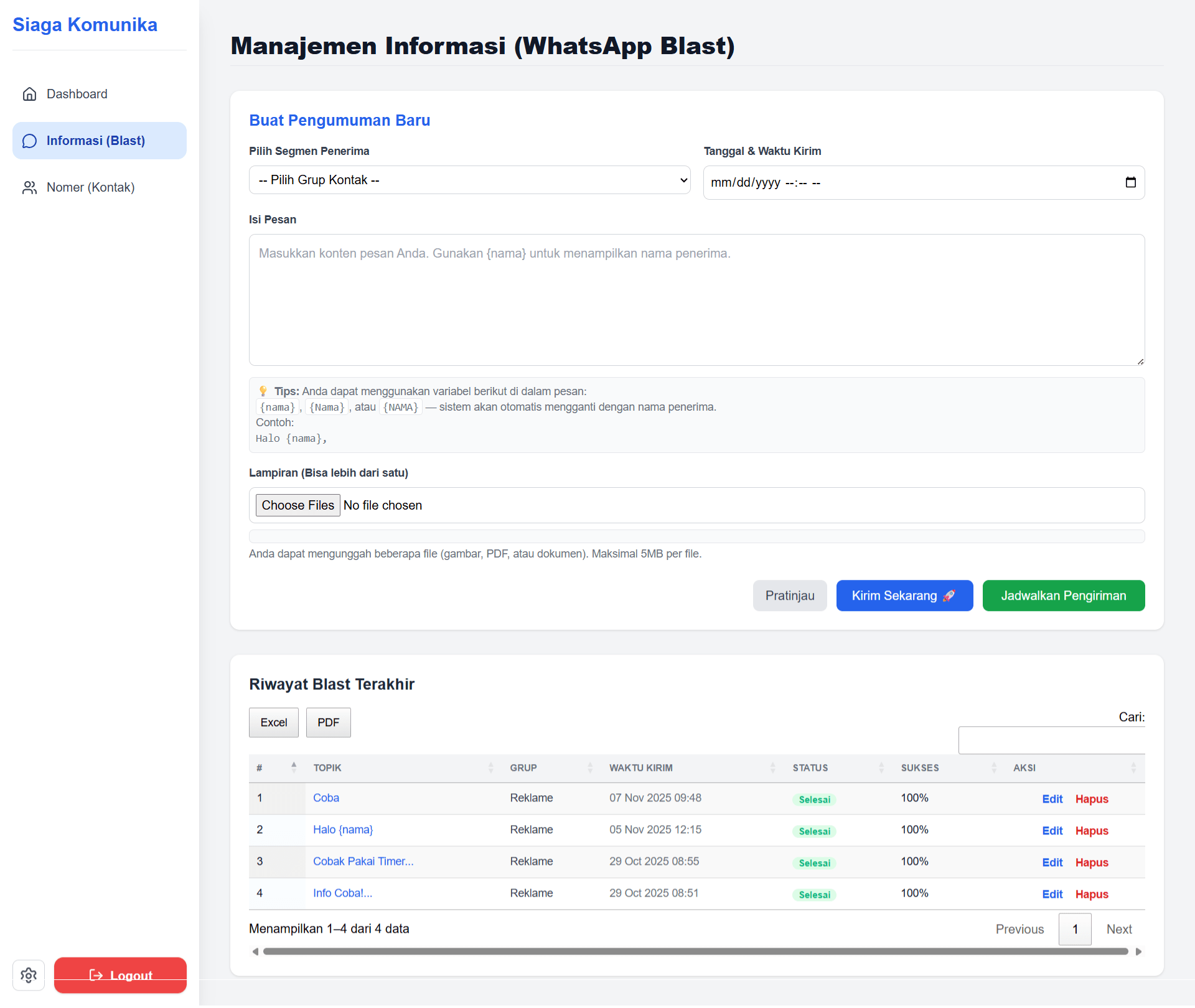Open the Dashboard menu item
The width and height of the screenshot is (1195, 1008).
tap(77, 94)
